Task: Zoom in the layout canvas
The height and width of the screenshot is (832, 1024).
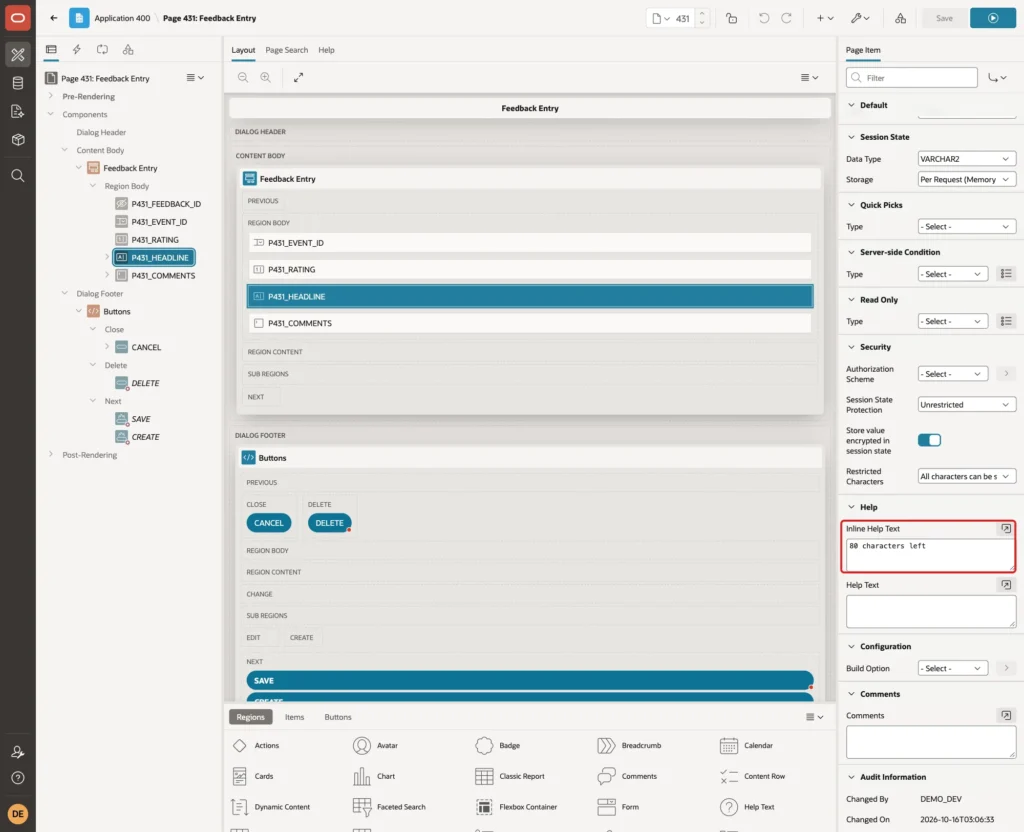Action: click(x=266, y=78)
